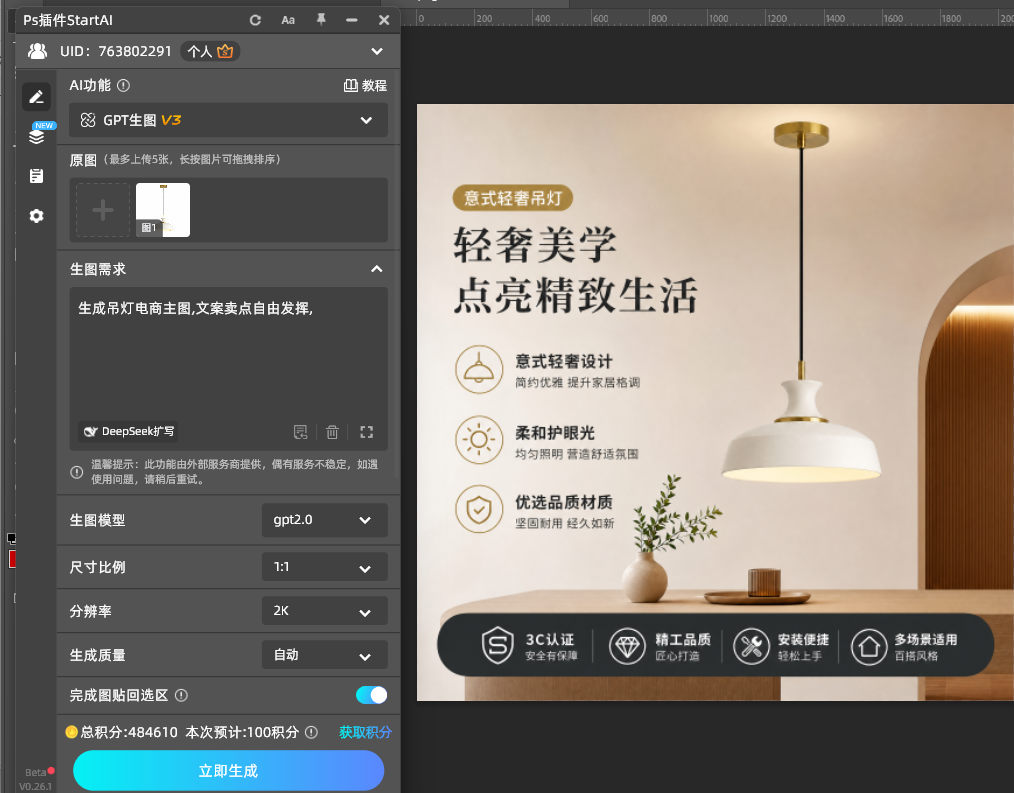Click the warning tip info icon
The width and height of the screenshot is (1014, 793).
[76, 472]
